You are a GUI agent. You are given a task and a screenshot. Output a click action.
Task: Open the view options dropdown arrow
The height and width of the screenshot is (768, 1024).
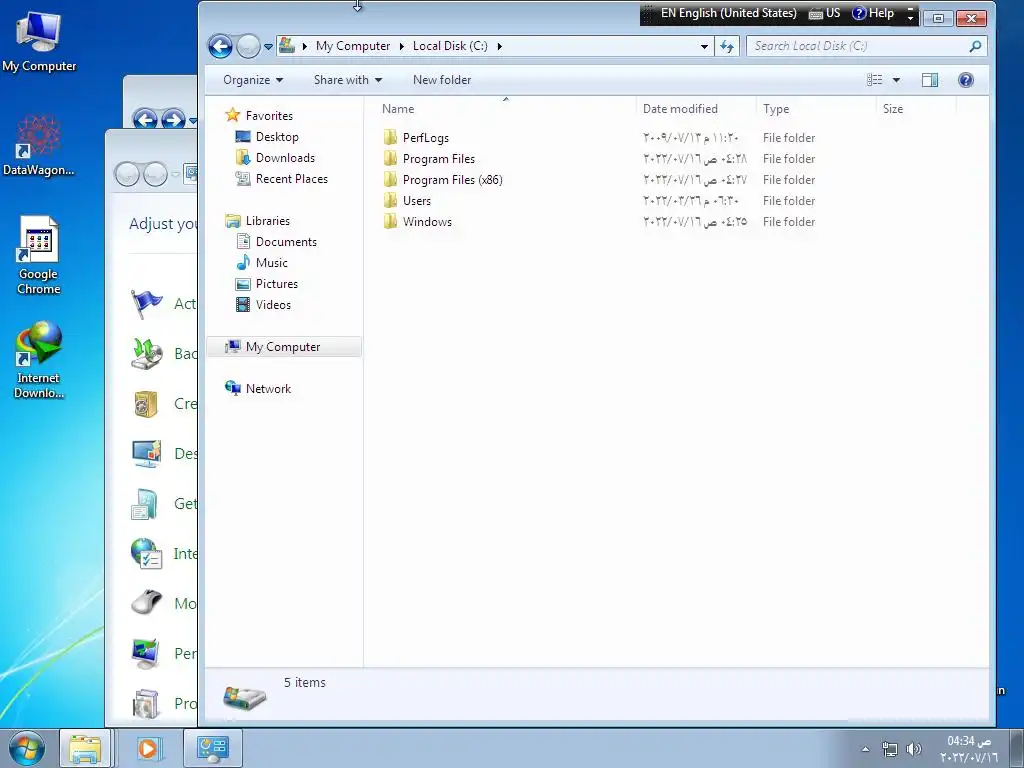pos(896,80)
